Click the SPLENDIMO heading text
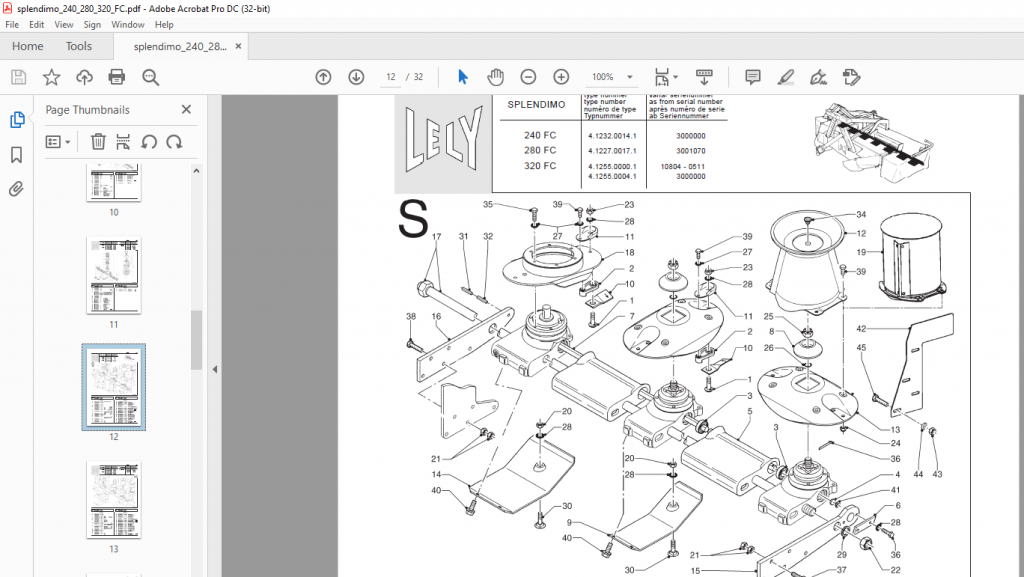Screen dimensions: 1024x577 pos(536,104)
